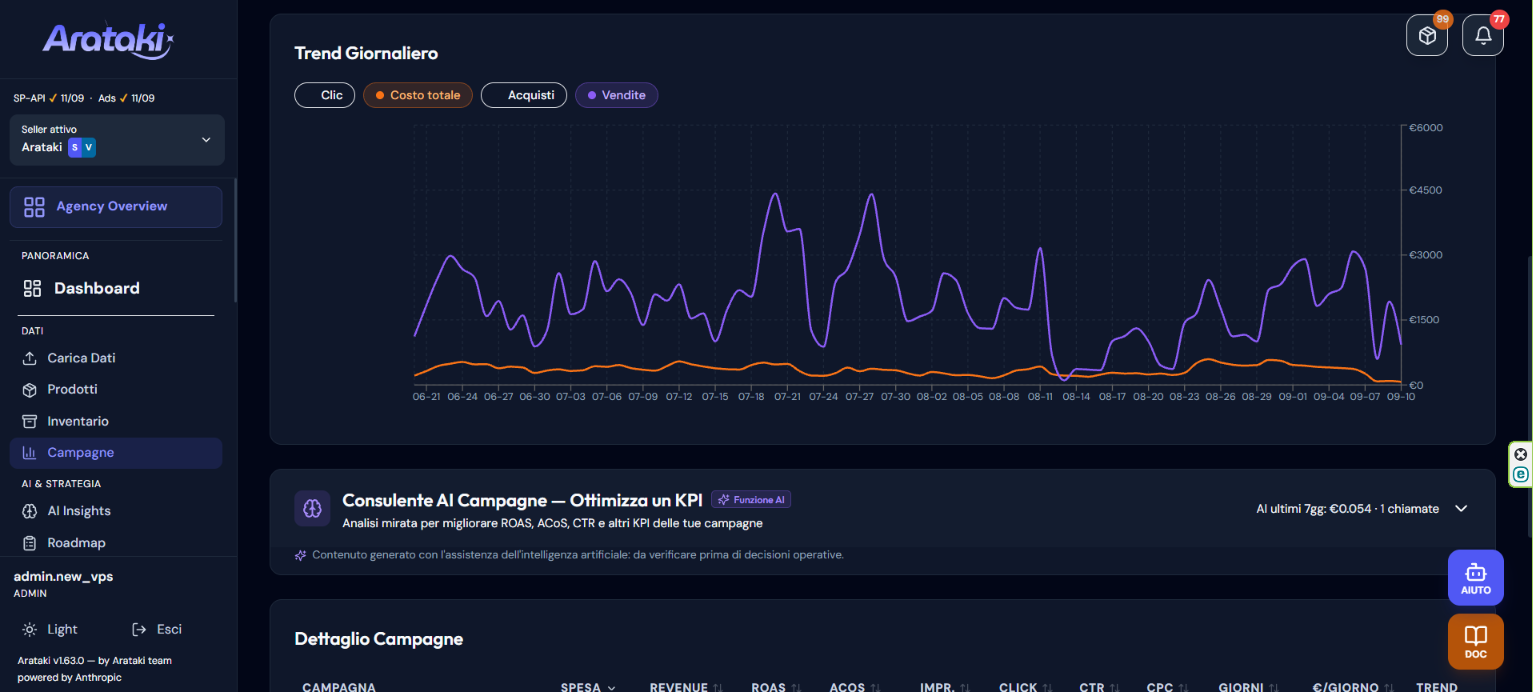The height and width of the screenshot is (692, 1533).
Task: Open the AI Insights page
Action: click(x=116, y=511)
